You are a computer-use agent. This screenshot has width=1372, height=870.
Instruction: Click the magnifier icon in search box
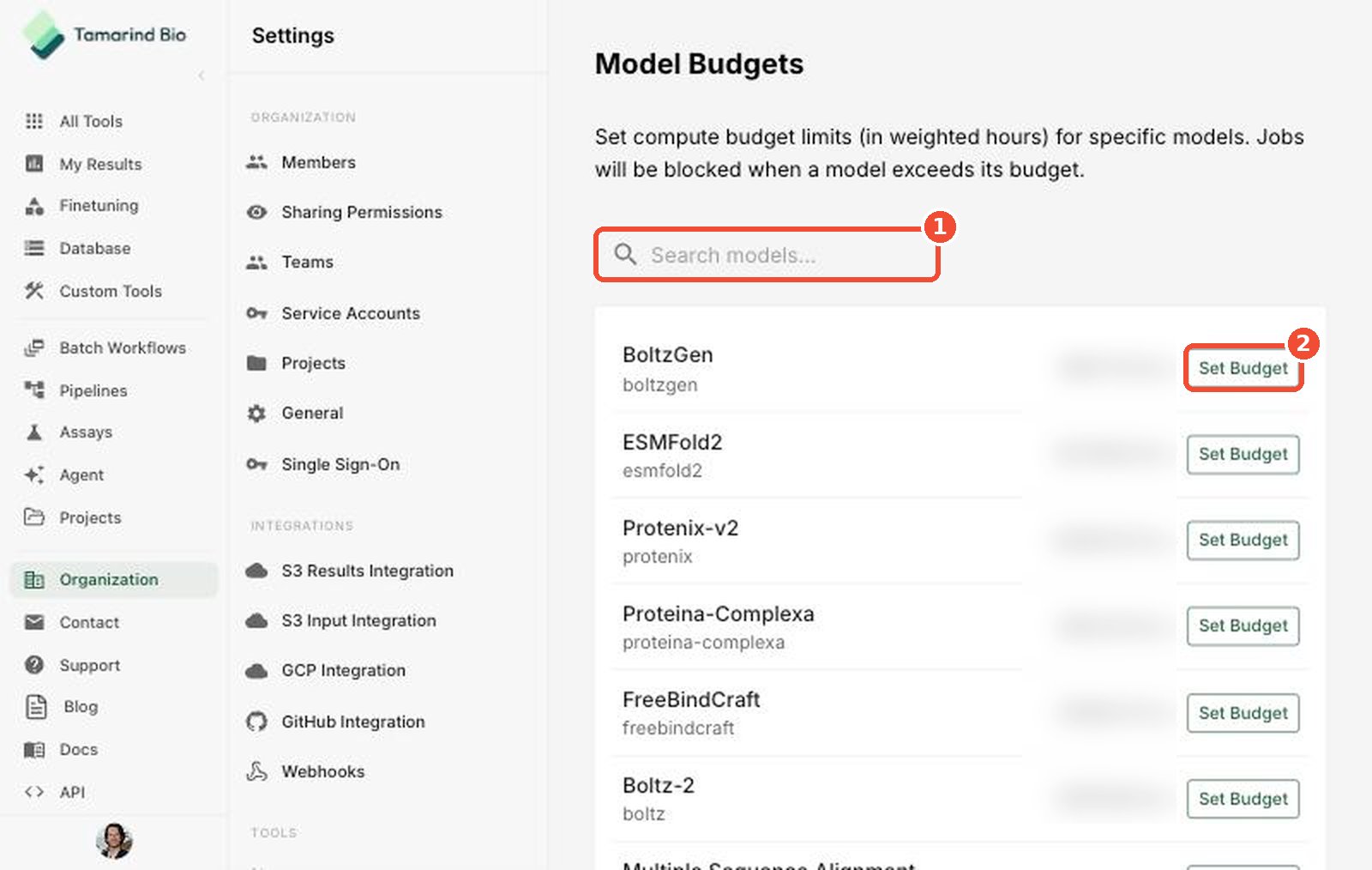625,254
